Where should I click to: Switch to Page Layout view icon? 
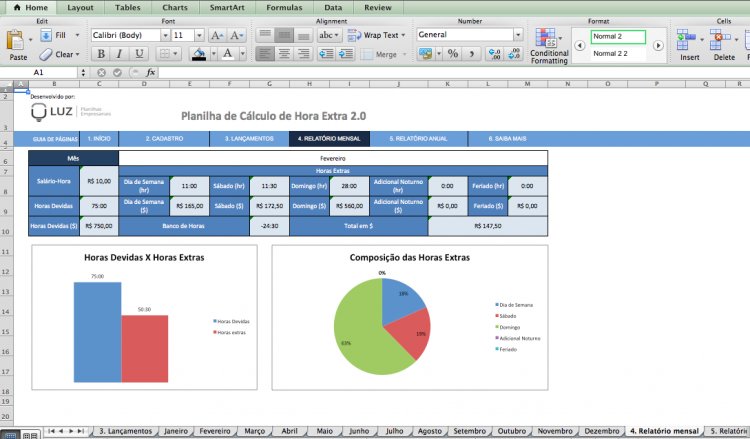click(30, 435)
